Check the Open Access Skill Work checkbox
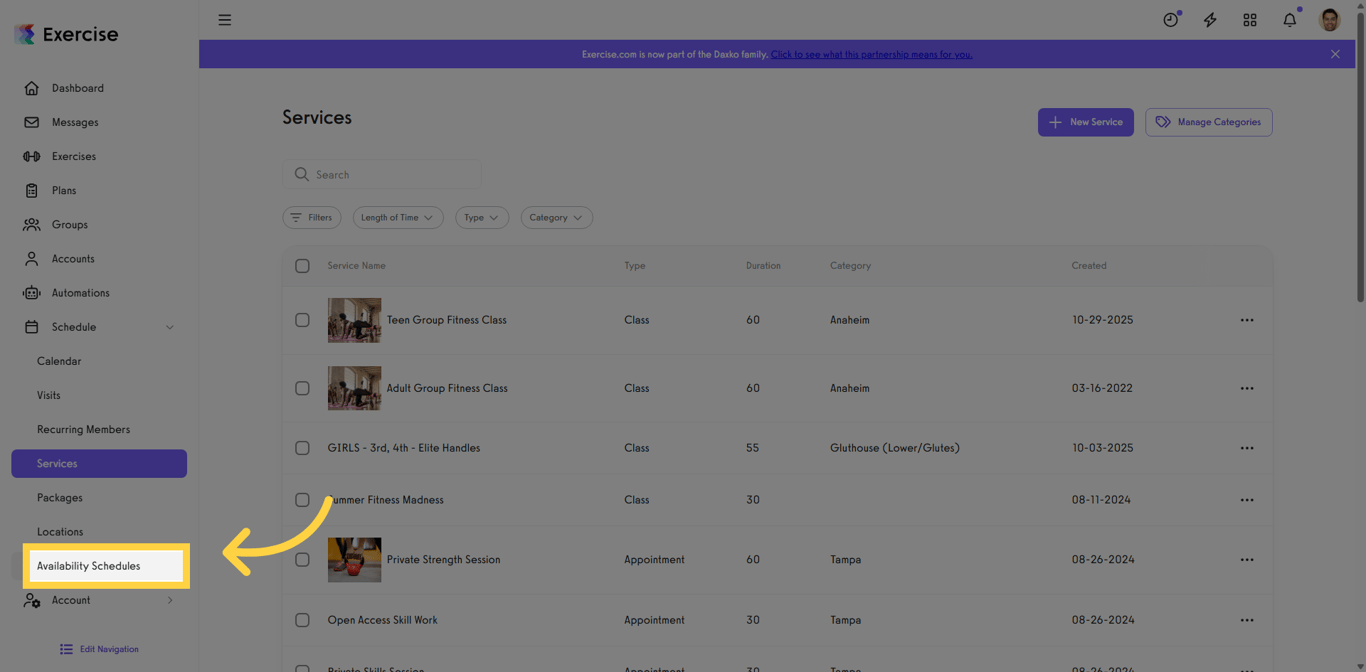The width and height of the screenshot is (1366, 672). click(x=302, y=620)
